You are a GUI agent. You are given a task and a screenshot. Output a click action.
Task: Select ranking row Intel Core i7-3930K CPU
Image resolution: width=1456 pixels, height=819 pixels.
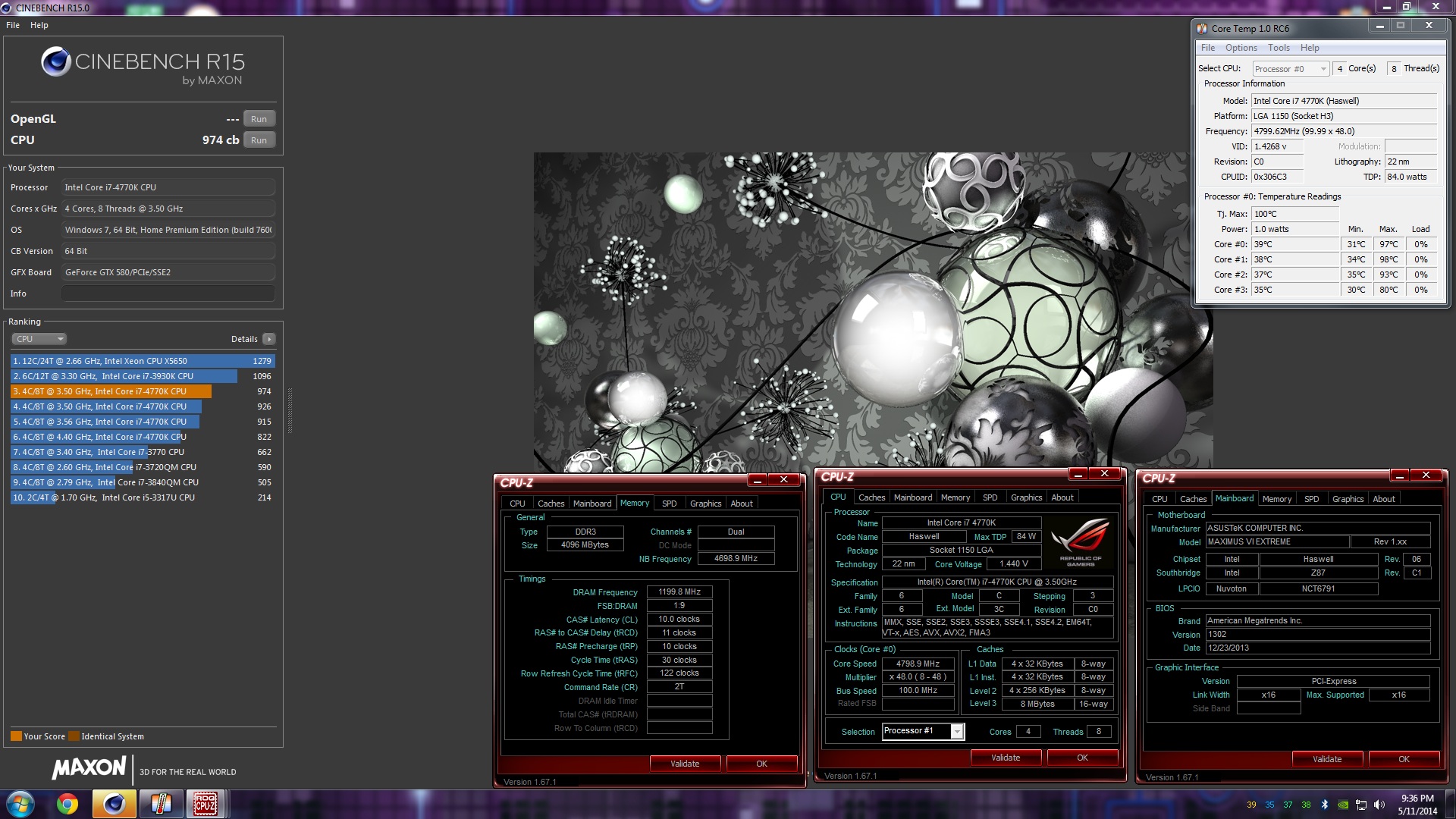click(x=142, y=376)
